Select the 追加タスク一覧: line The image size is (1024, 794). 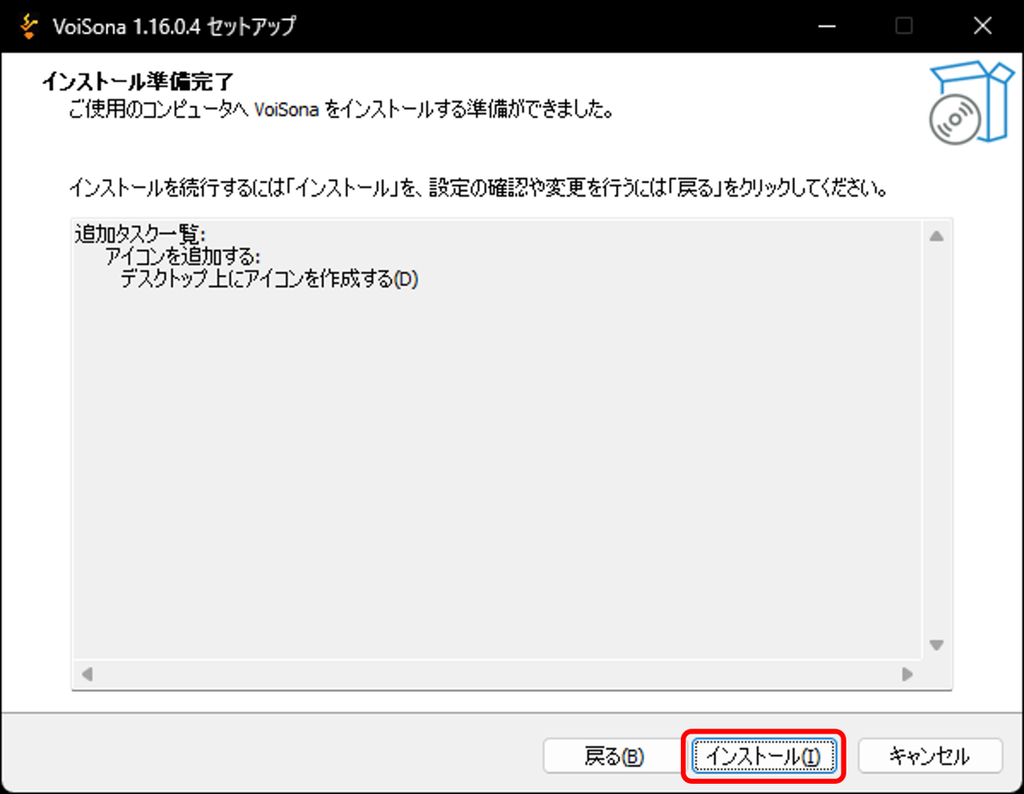[140, 234]
